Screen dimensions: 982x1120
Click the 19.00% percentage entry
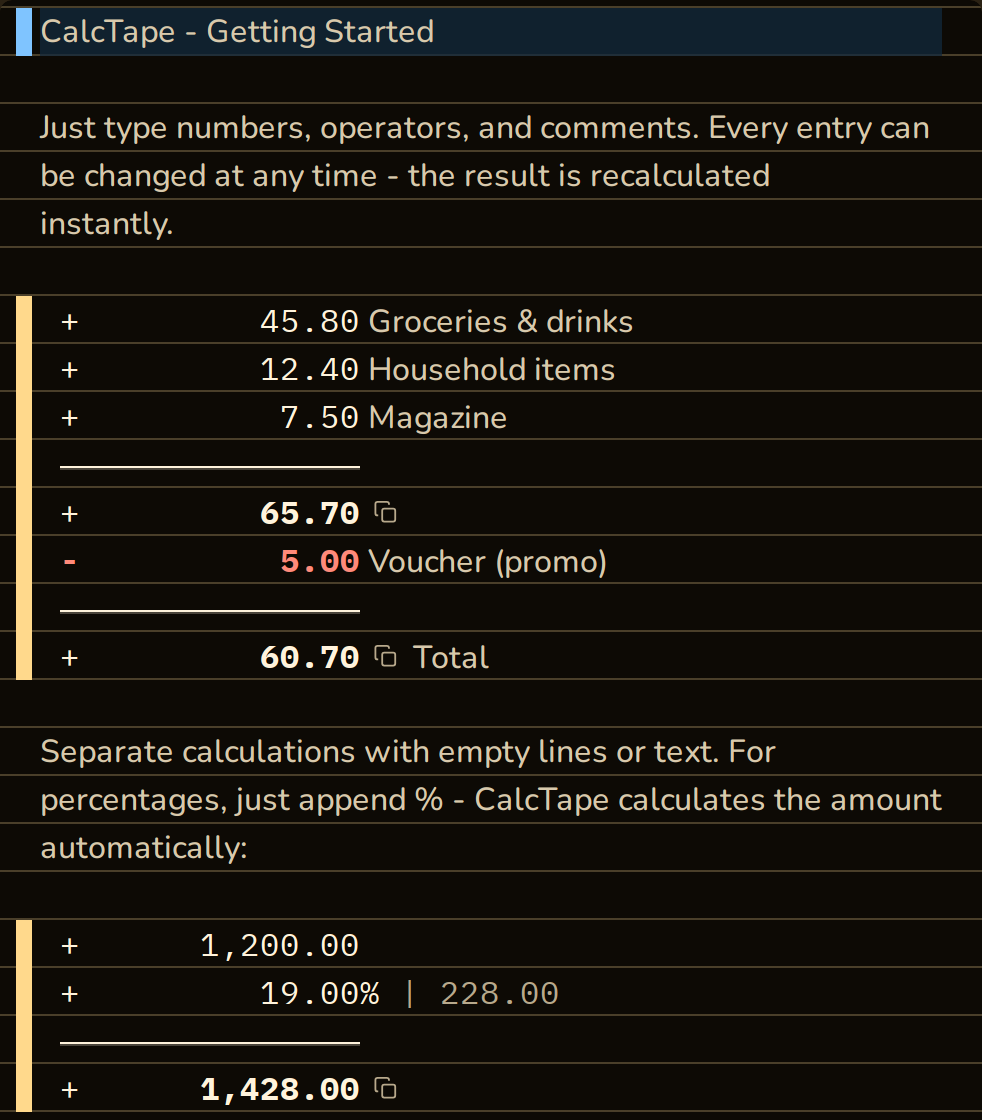tap(319, 994)
